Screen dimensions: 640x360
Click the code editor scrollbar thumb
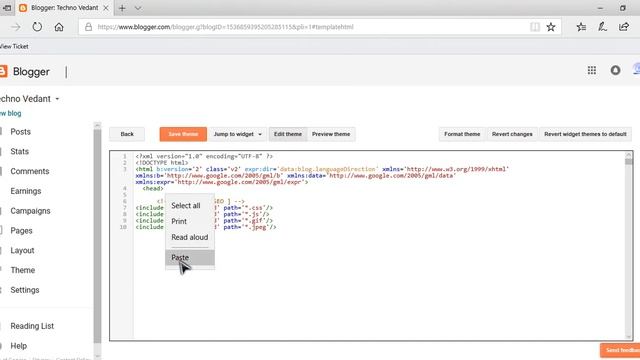tap(629, 162)
